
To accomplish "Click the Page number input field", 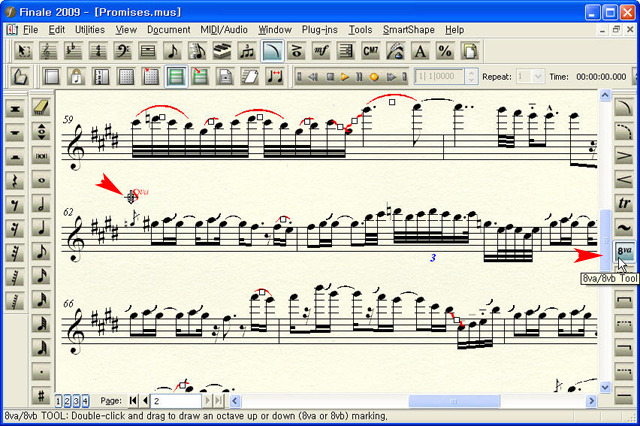I will click(176, 401).
